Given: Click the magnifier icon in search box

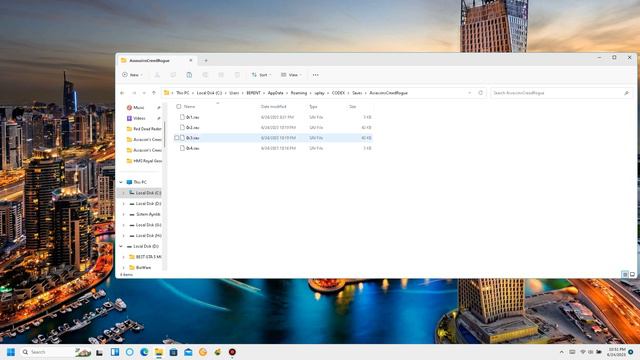Looking at the screenshot, I should (626, 93).
